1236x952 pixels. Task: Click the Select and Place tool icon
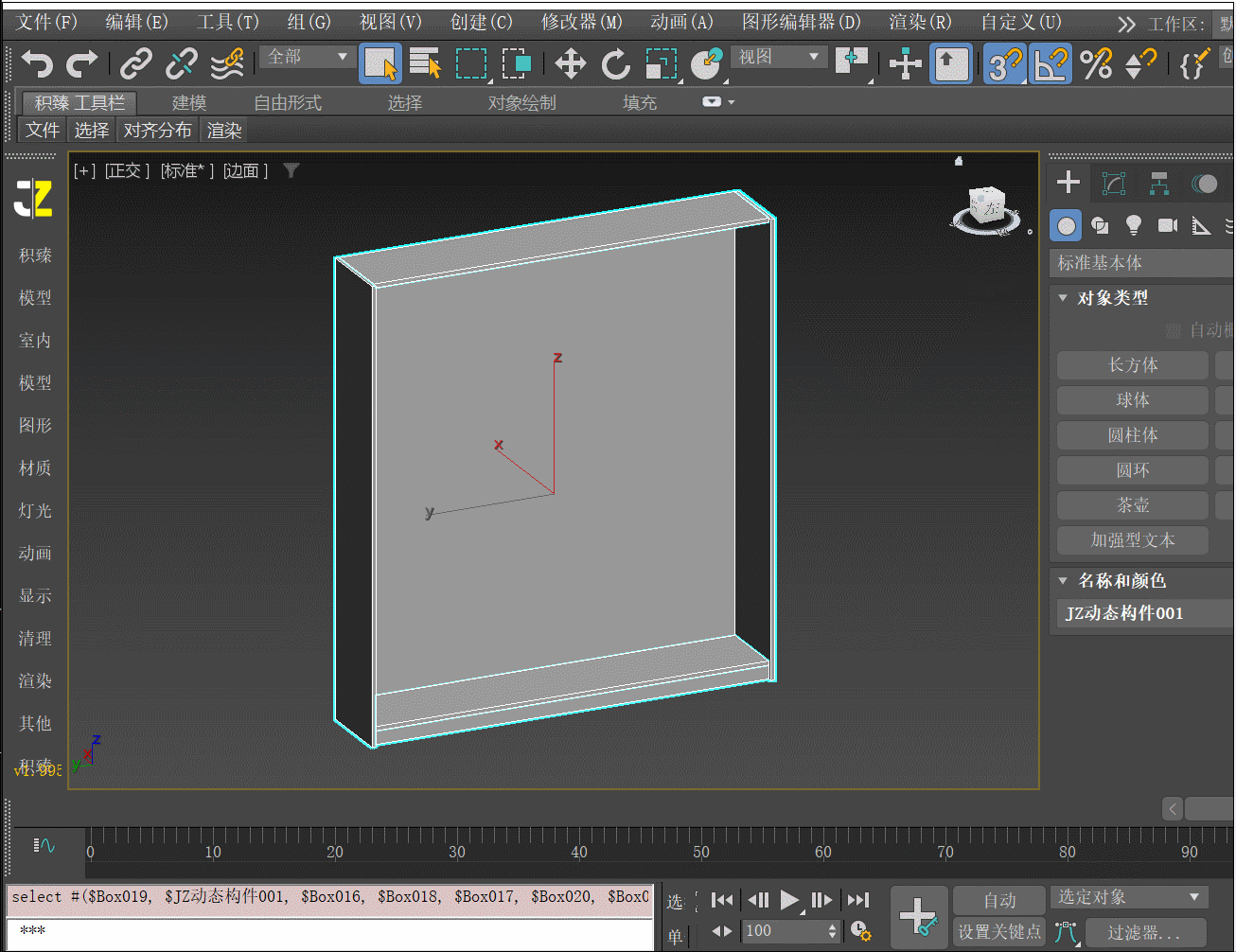tap(707, 63)
